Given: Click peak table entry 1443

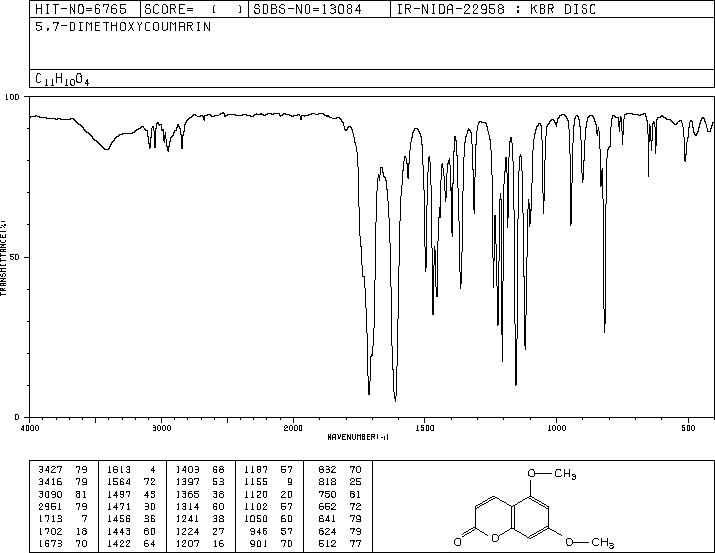Looking at the screenshot, I should 119,531.
